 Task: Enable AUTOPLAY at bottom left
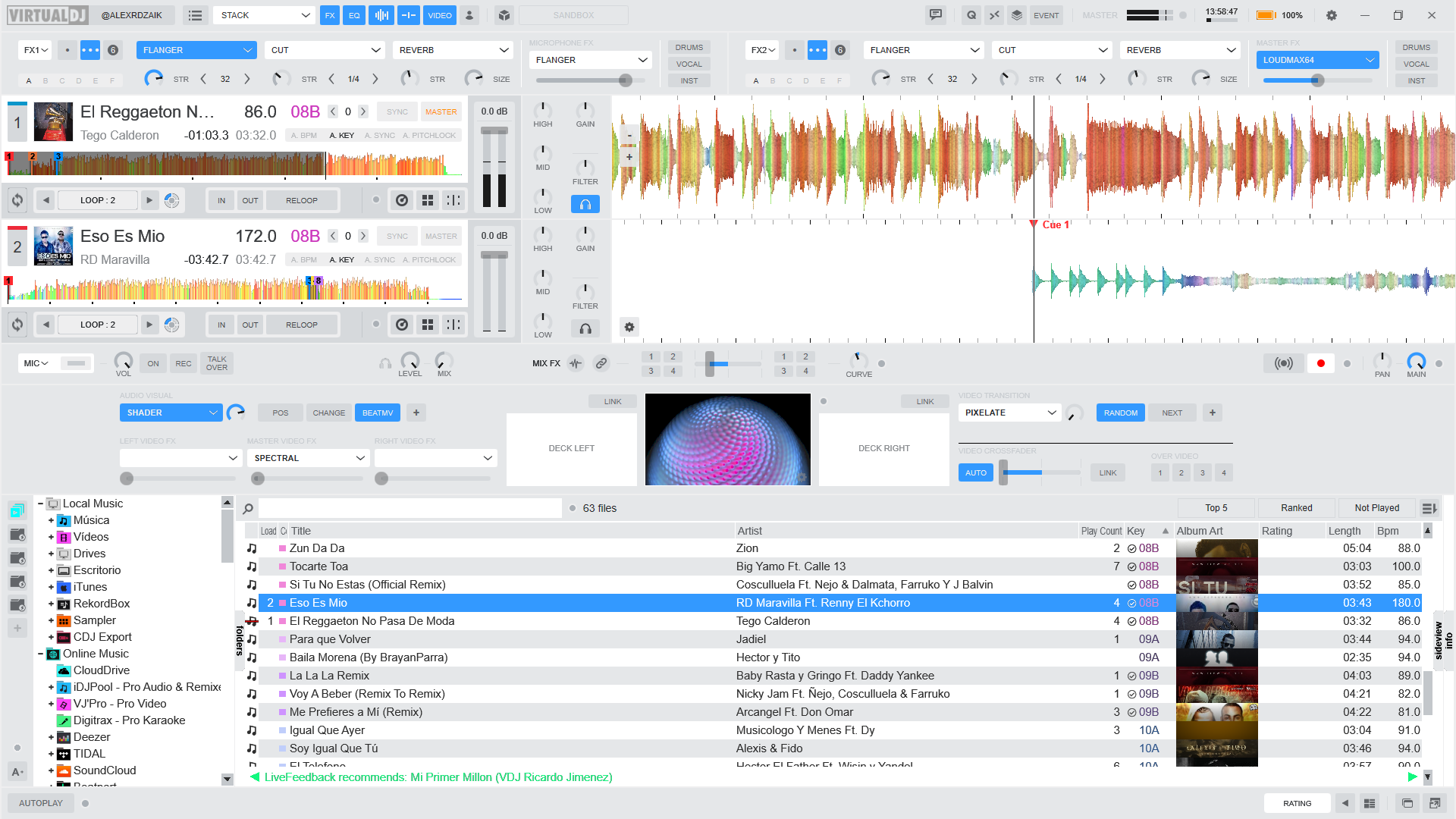point(41,803)
